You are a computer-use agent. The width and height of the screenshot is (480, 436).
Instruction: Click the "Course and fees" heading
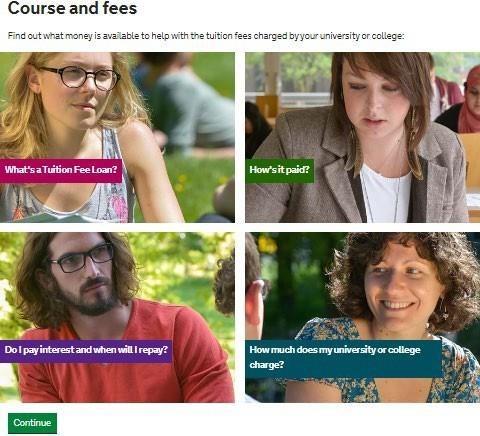click(x=72, y=8)
